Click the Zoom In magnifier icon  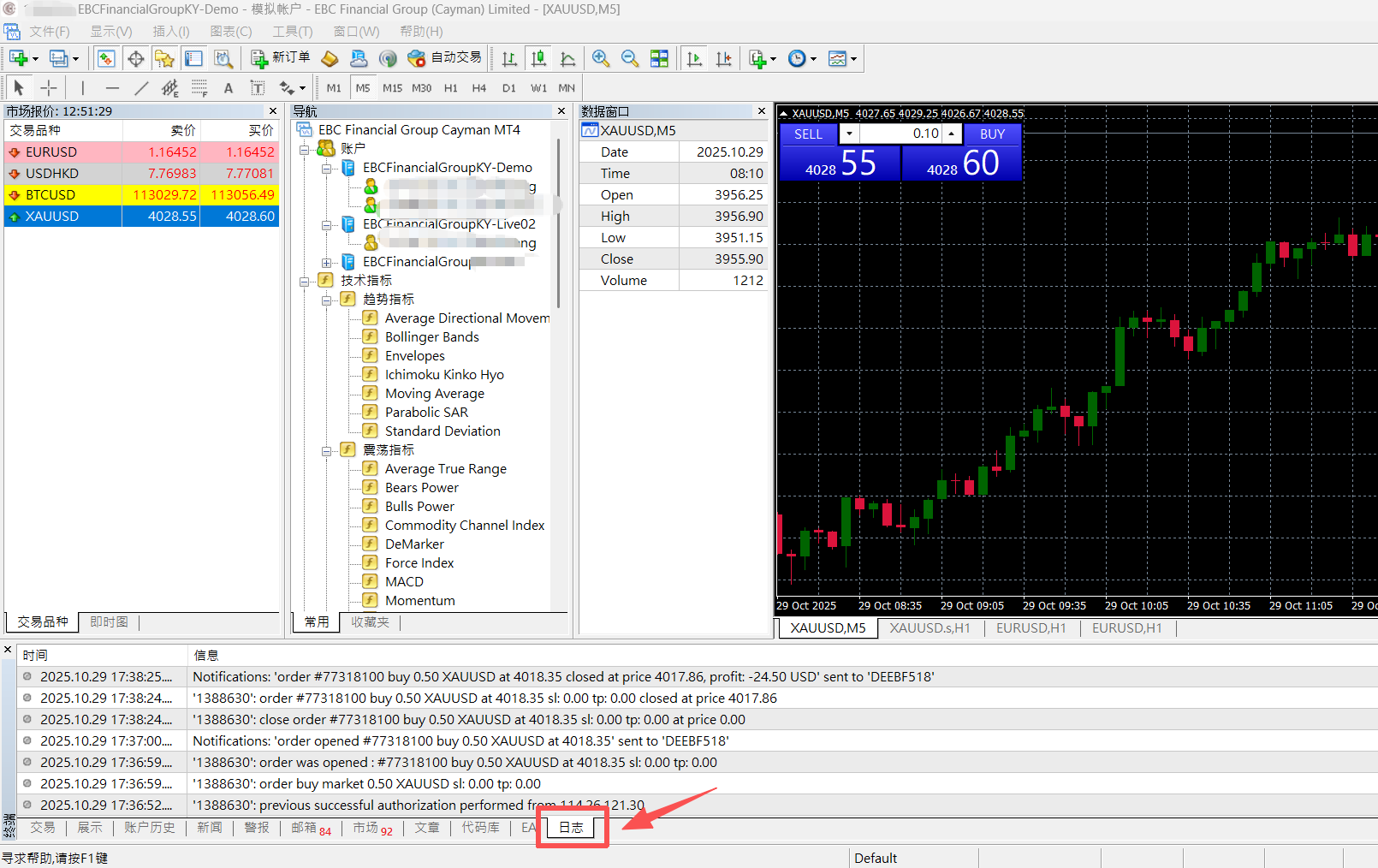(601, 58)
